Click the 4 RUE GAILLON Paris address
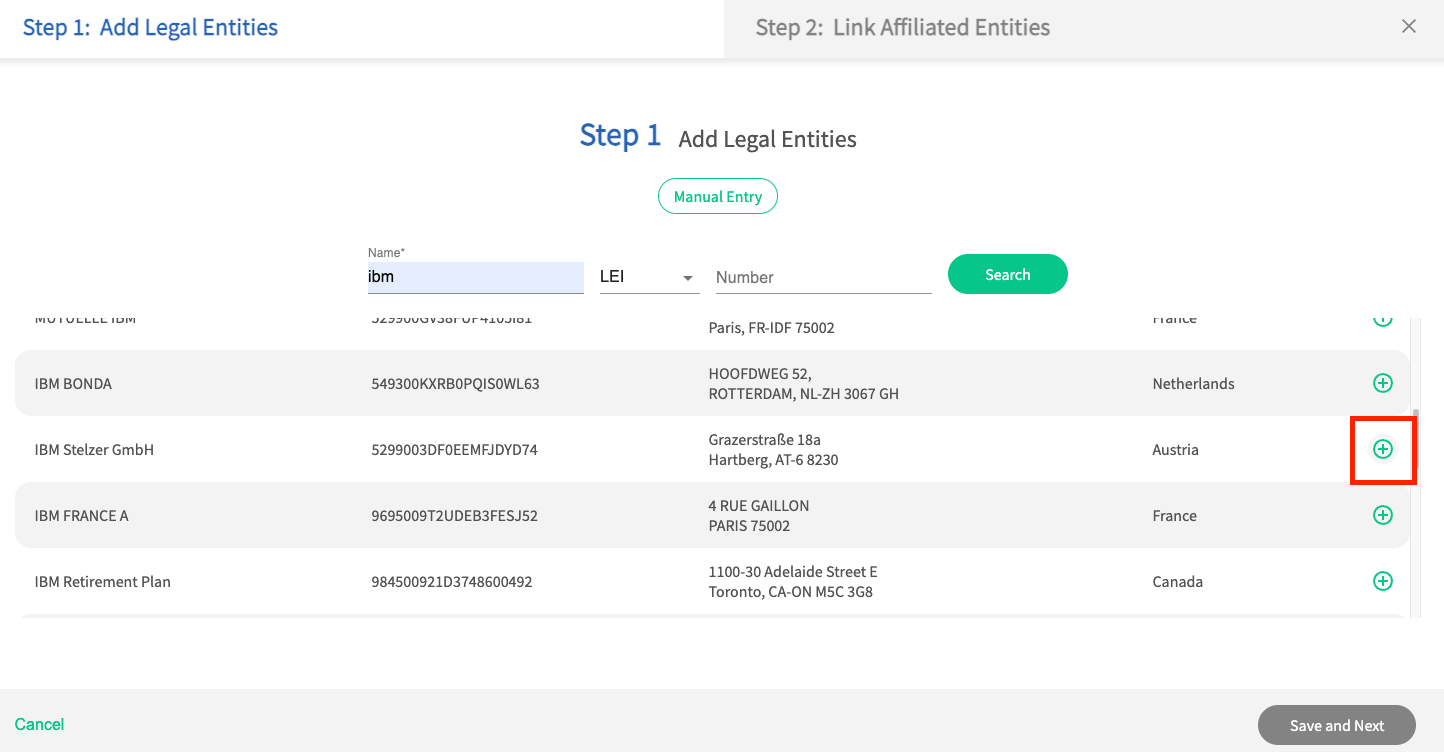The image size is (1444, 752). click(759, 516)
